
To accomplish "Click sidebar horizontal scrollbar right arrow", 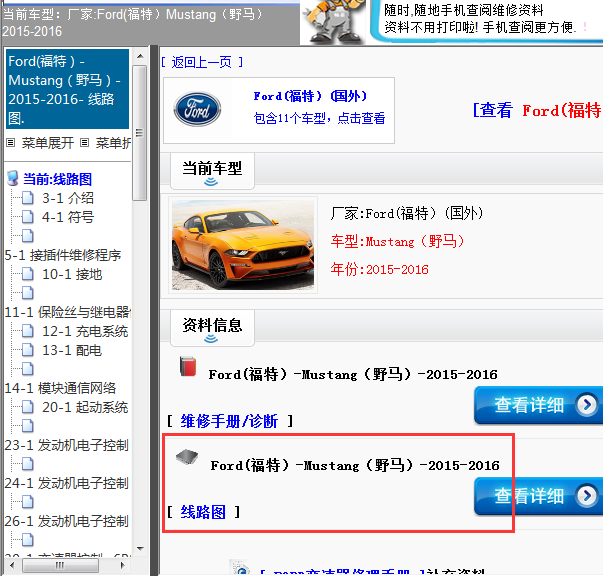I will 123,565.
